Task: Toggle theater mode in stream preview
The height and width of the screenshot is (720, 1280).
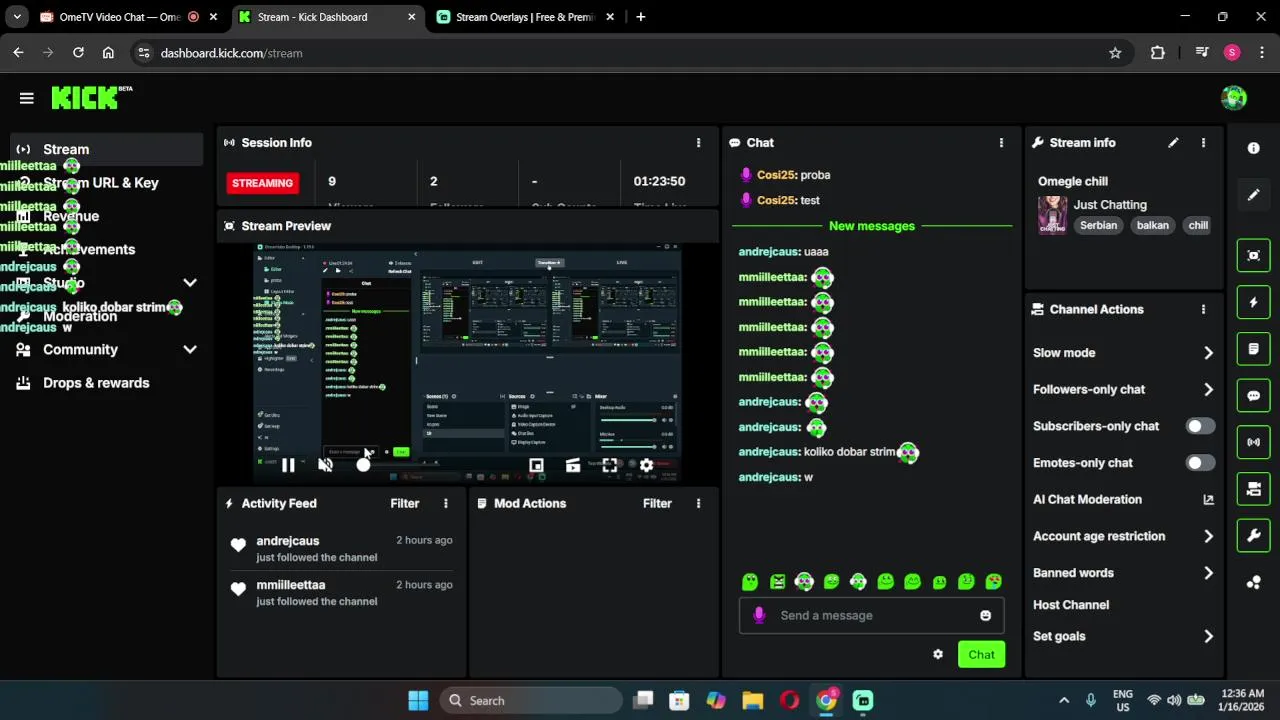Action: click(x=573, y=465)
